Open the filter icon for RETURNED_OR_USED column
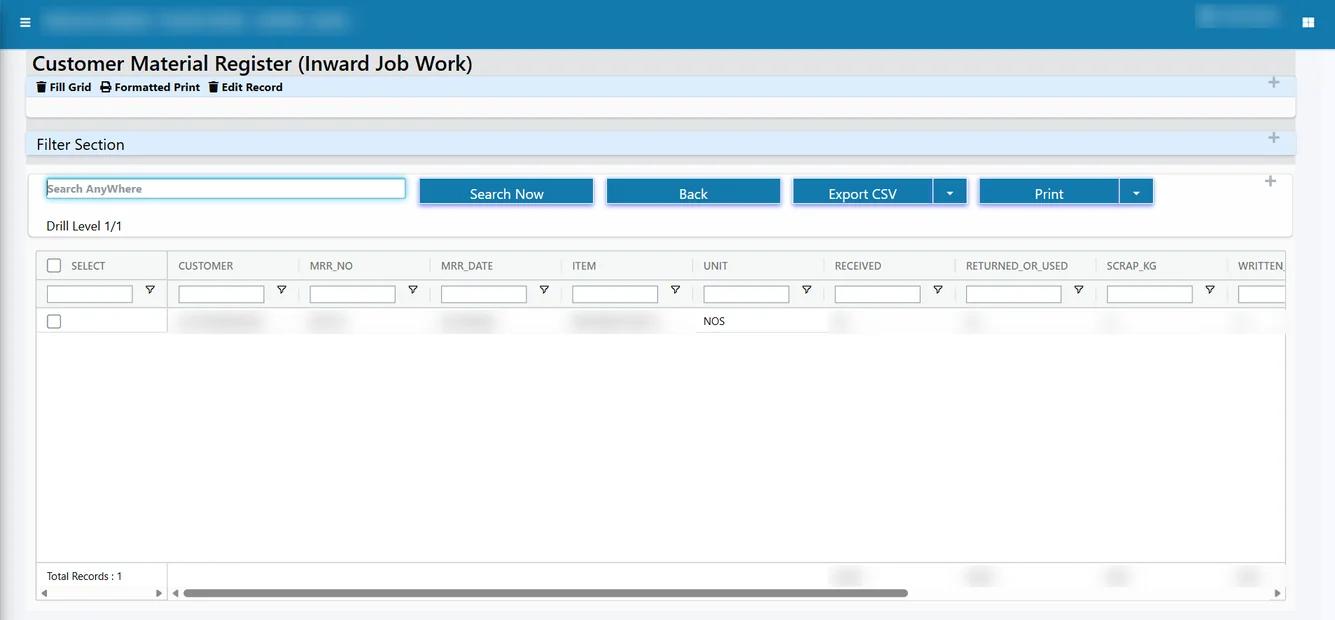 point(1078,290)
